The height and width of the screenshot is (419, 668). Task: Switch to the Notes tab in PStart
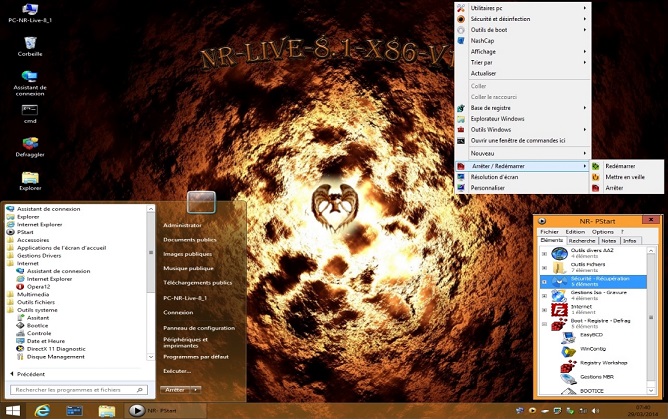(608, 241)
